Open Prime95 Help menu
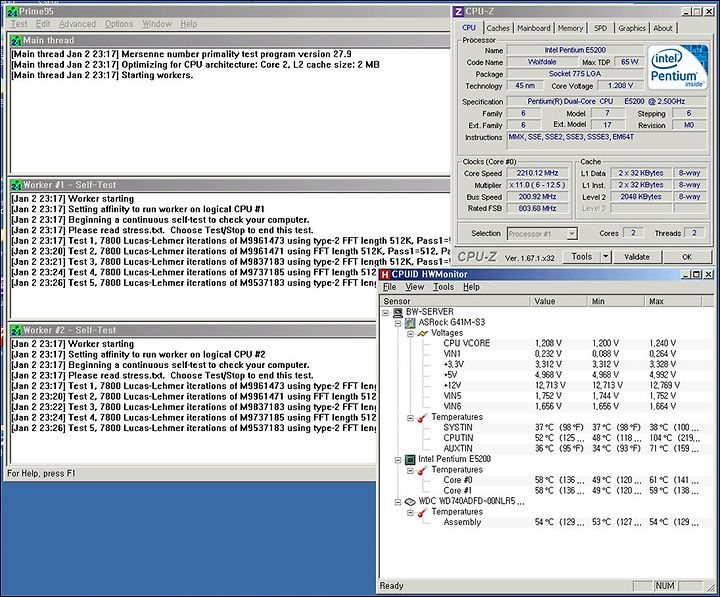This screenshot has width=720, height=597. click(188, 24)
